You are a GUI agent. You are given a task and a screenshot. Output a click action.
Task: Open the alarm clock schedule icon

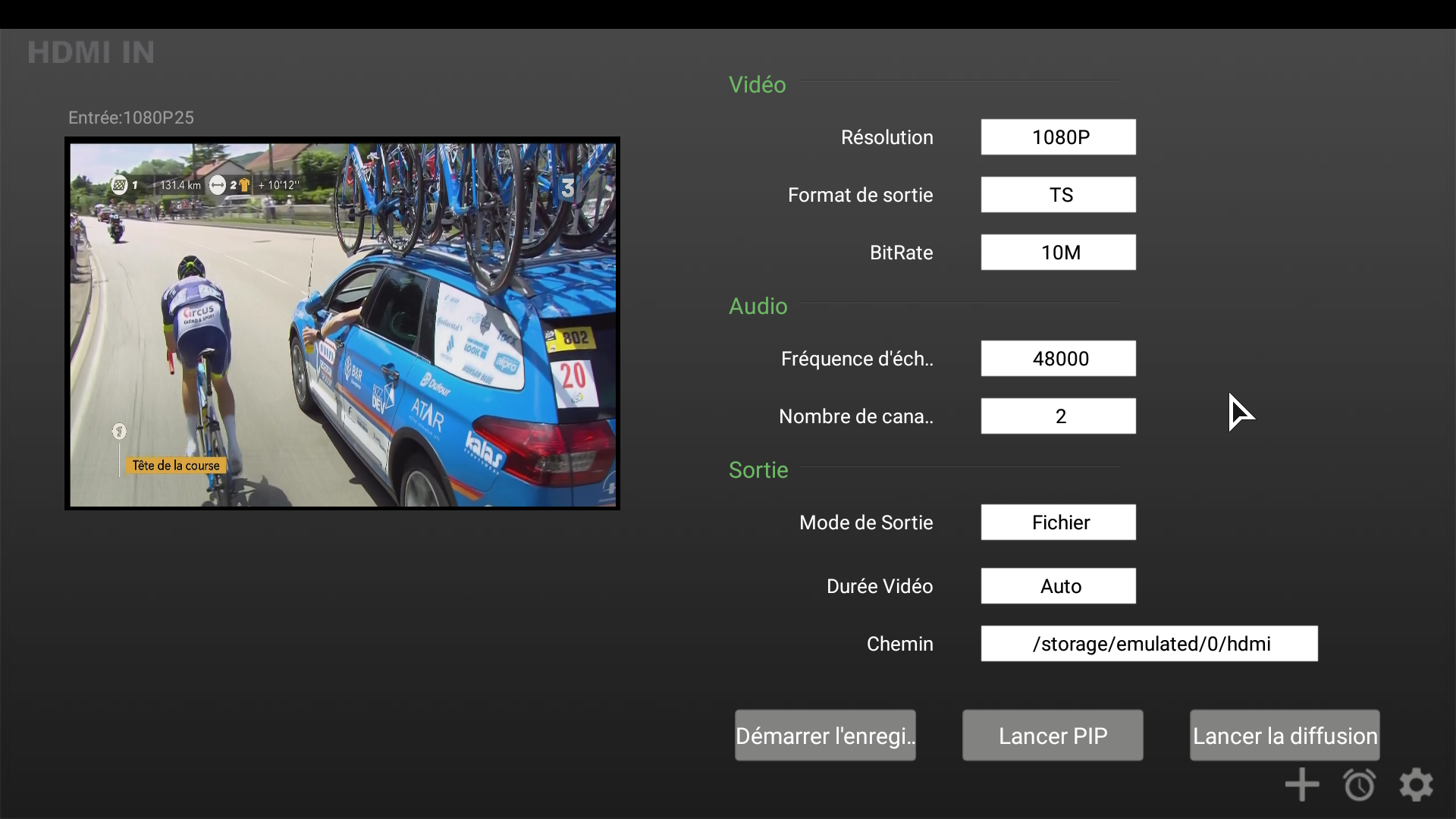click(1359, 785)
